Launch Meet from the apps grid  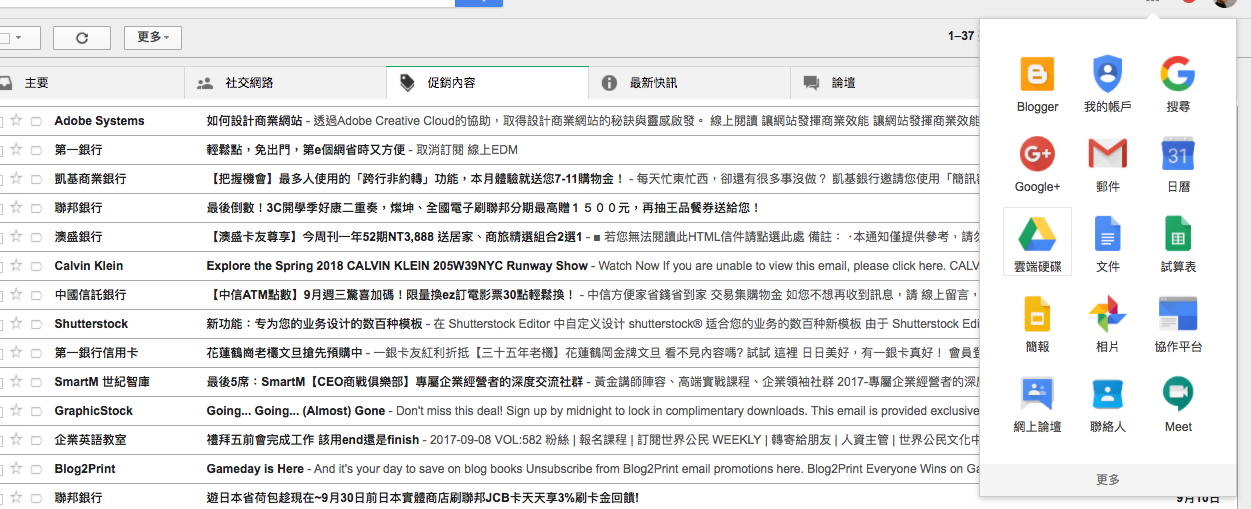(1178, 403)
